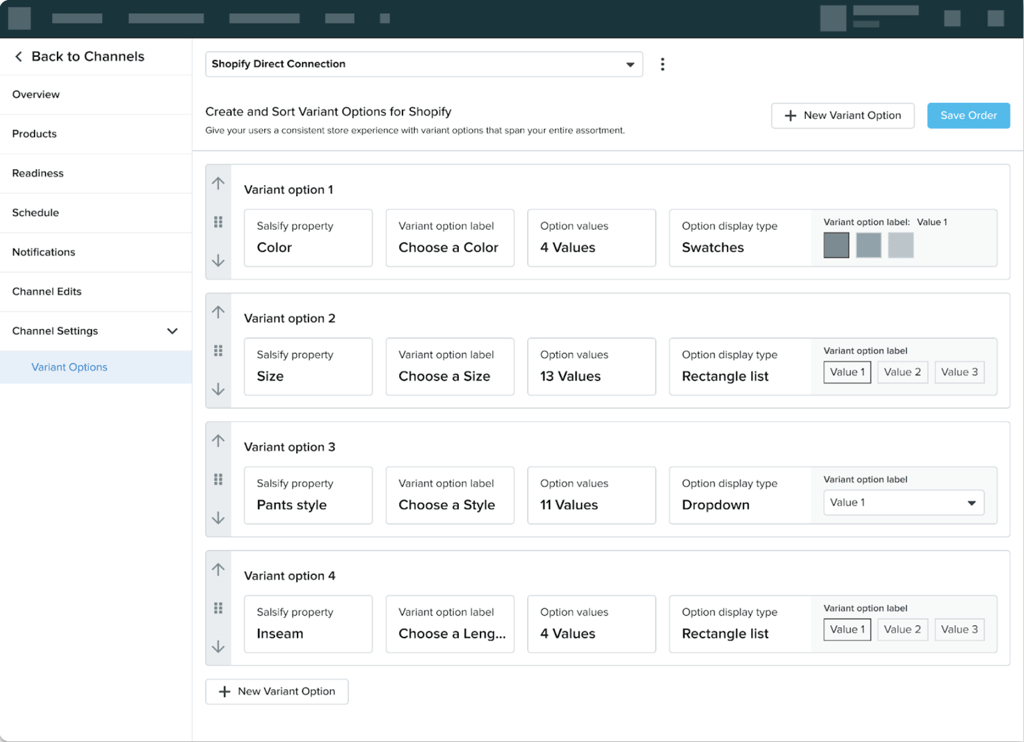Select Value 2 in Variant option 2 preview
The width and height of the screenshot is (1024, 742).
tap(903, 372)
